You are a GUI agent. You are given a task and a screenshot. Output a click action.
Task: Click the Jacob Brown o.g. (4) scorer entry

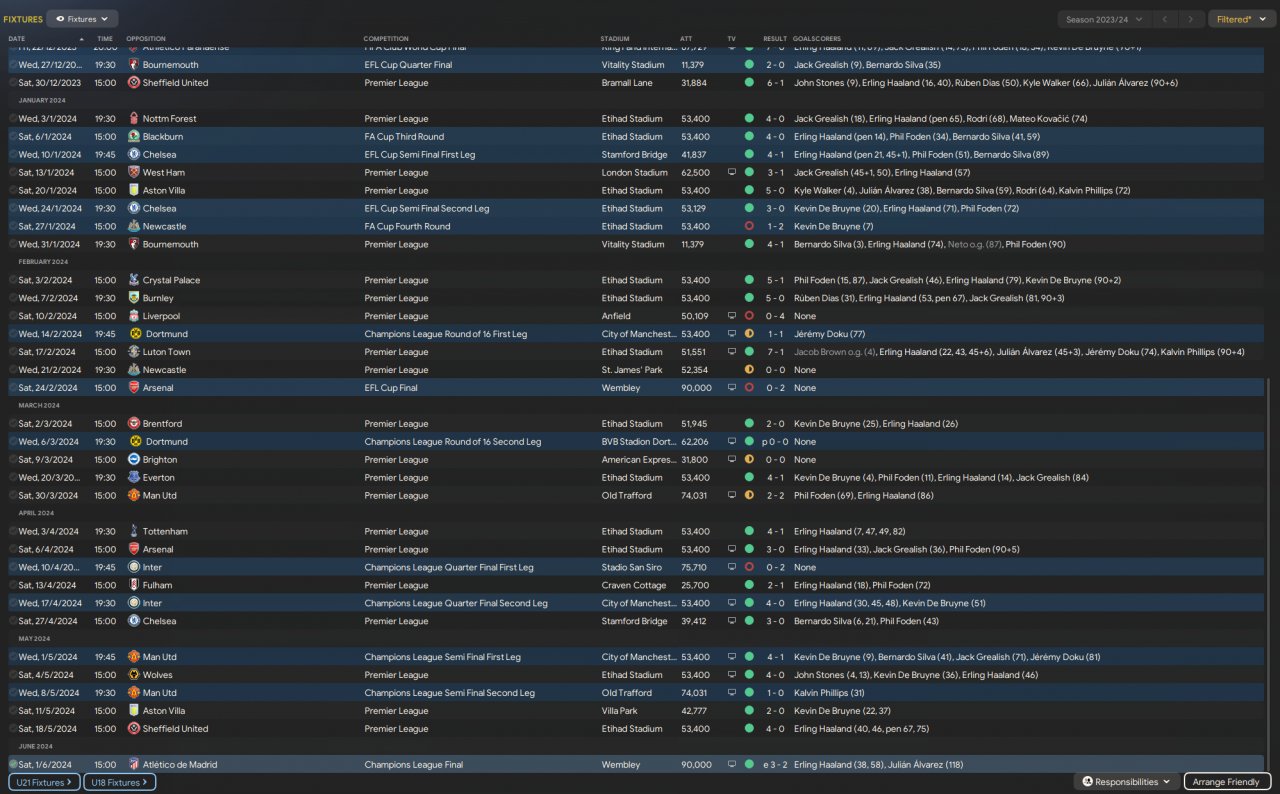click(834, 353)
